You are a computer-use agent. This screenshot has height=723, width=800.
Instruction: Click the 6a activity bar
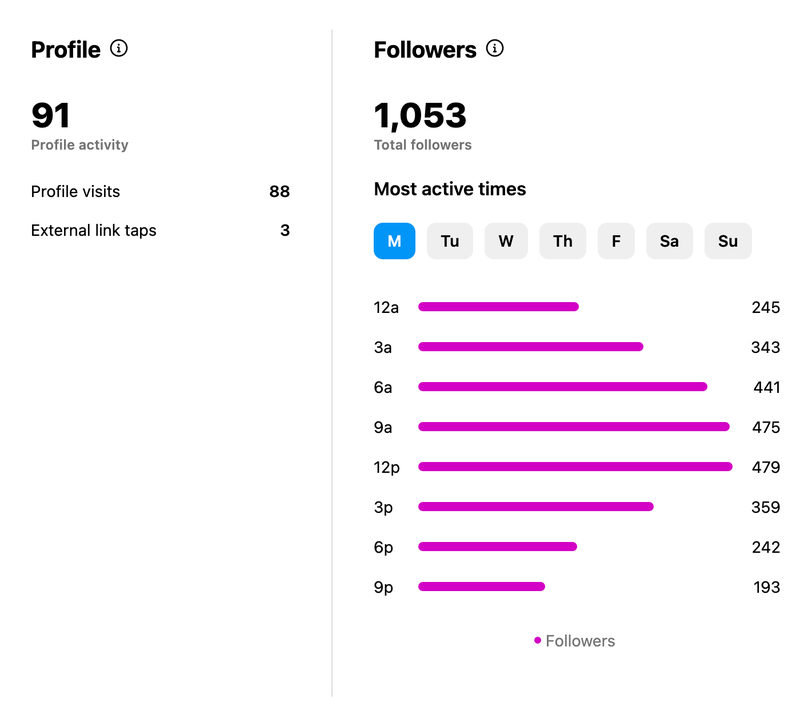[562, 387]
